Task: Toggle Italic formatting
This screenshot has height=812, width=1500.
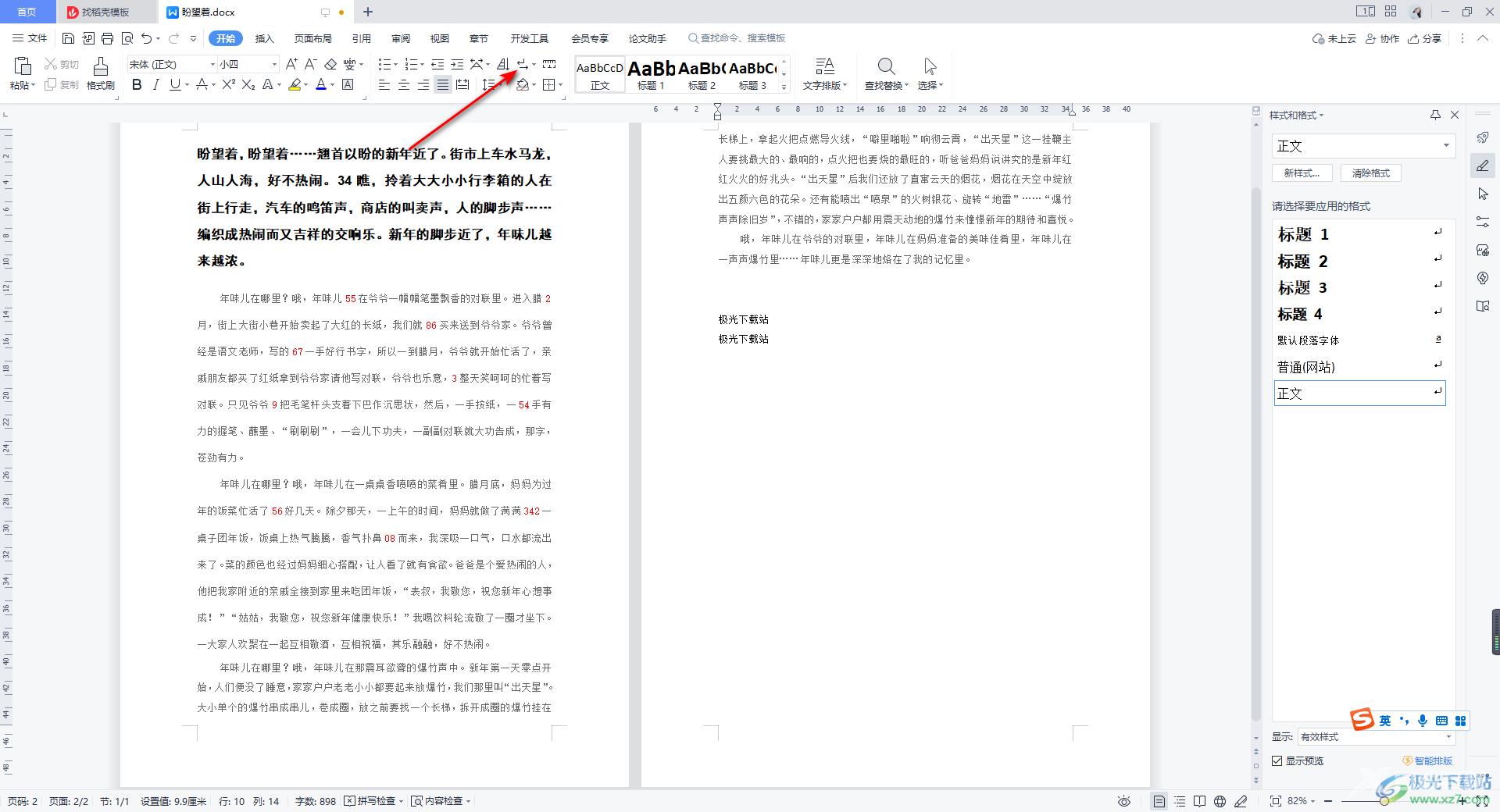Action: (155, 84)
